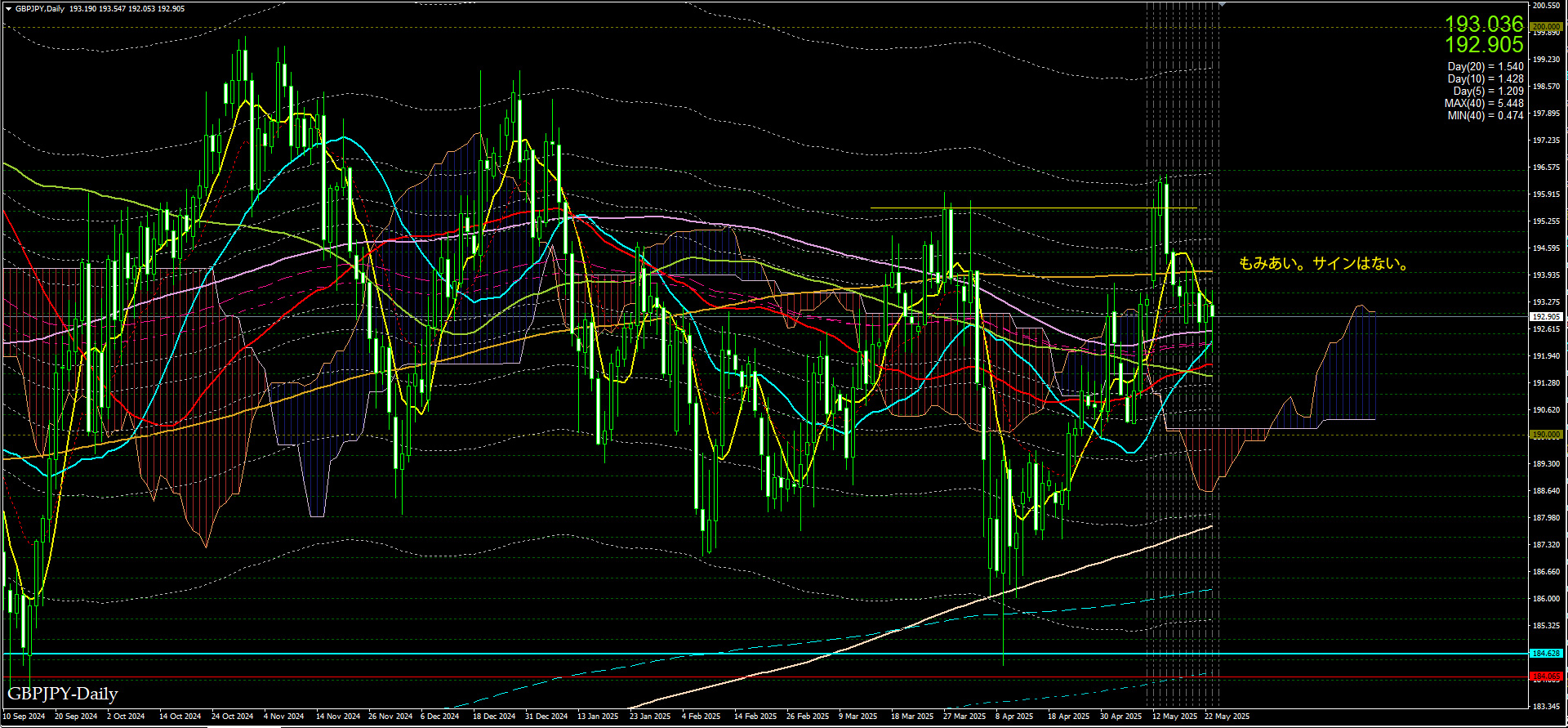The width and height of the screenshot is (1568, 728).
Task: Open the one-click trading triangle beside GBPJPY,Daily
Action: [x=8, y=9]
